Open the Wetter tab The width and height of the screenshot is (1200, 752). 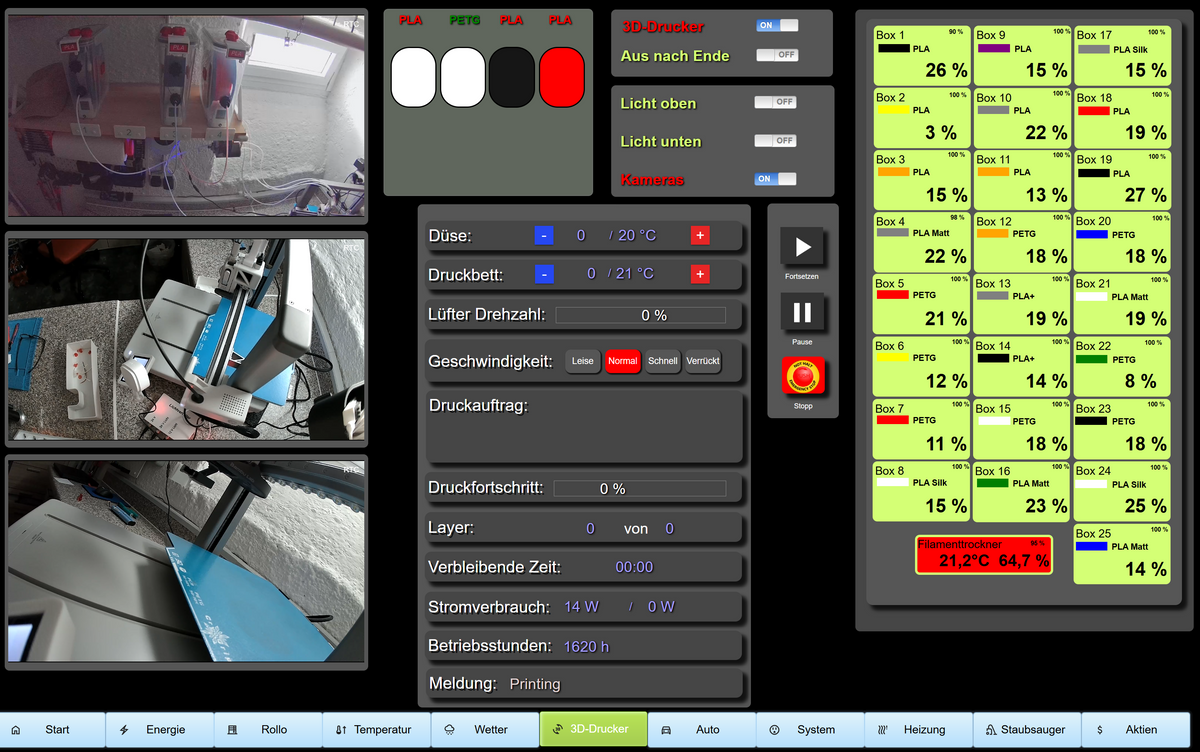pos(485,730)
